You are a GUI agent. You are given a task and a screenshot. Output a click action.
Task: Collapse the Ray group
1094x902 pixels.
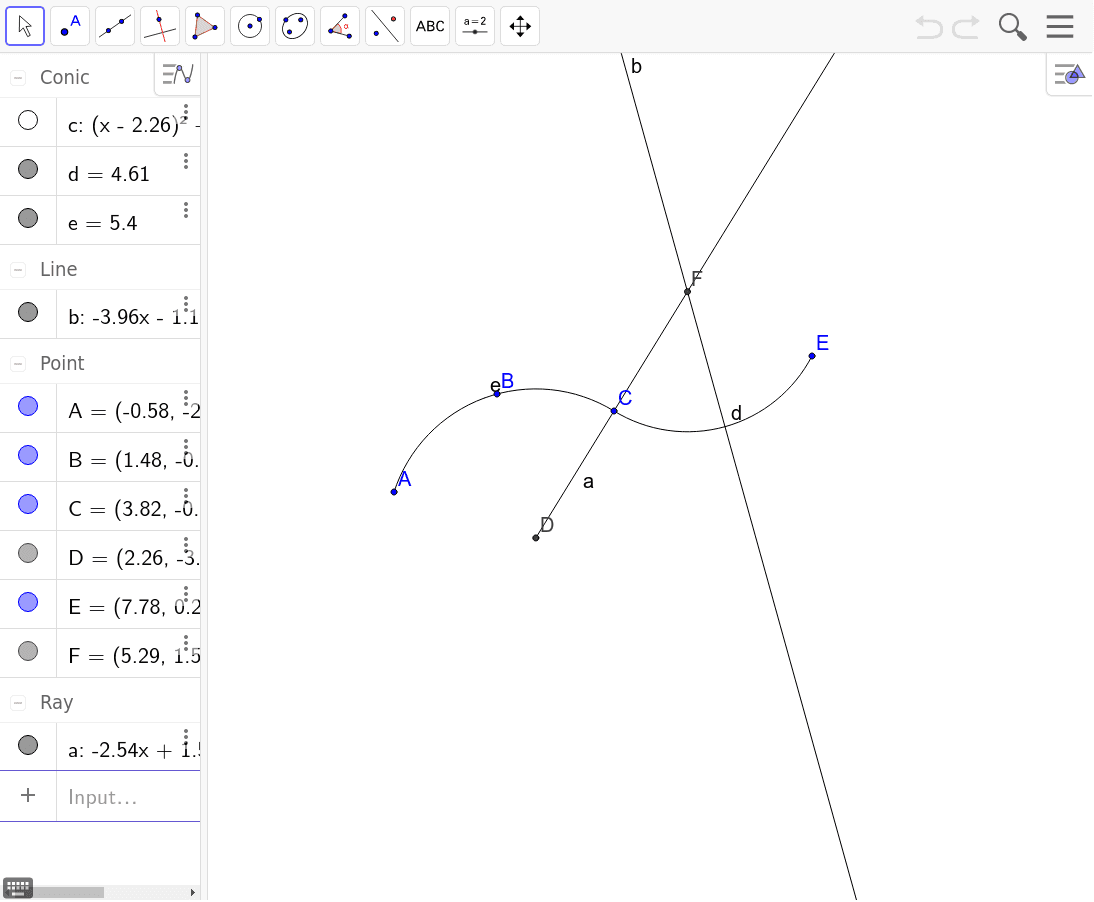[x=19, y=702]
